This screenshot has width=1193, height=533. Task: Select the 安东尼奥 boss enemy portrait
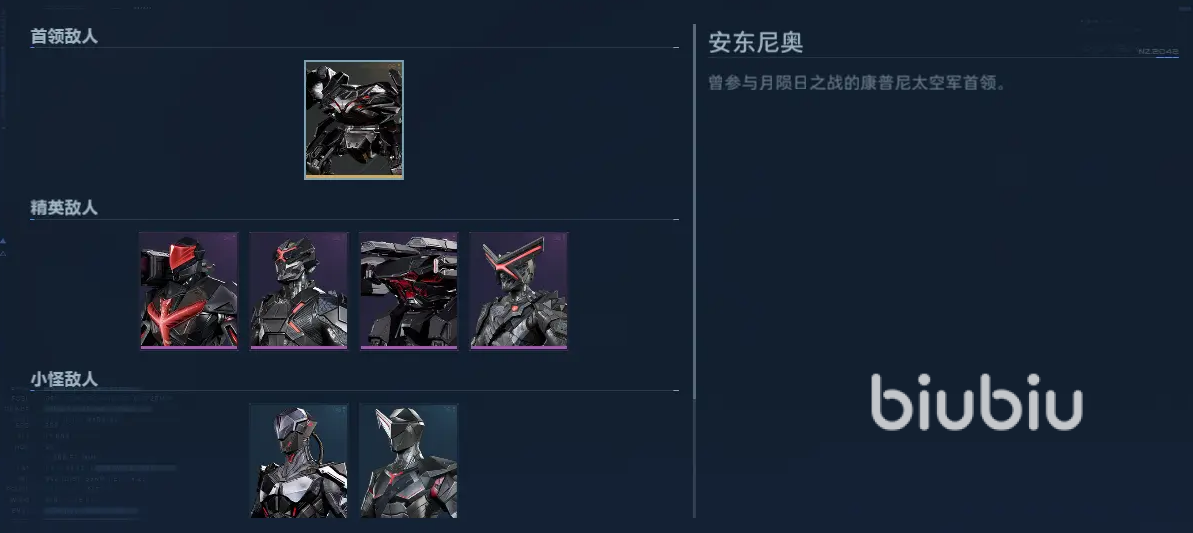point(354,120)
